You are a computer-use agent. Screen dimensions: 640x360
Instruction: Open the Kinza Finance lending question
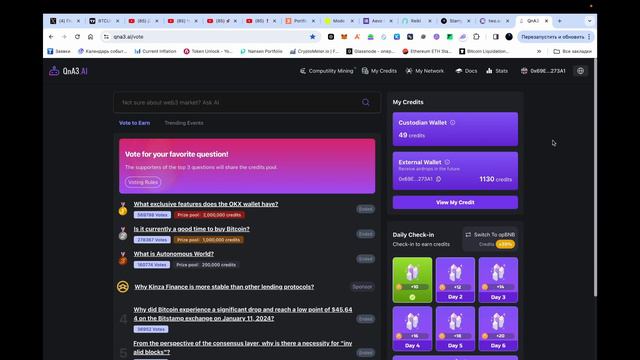pyautogui.click(x=224, y=287)
